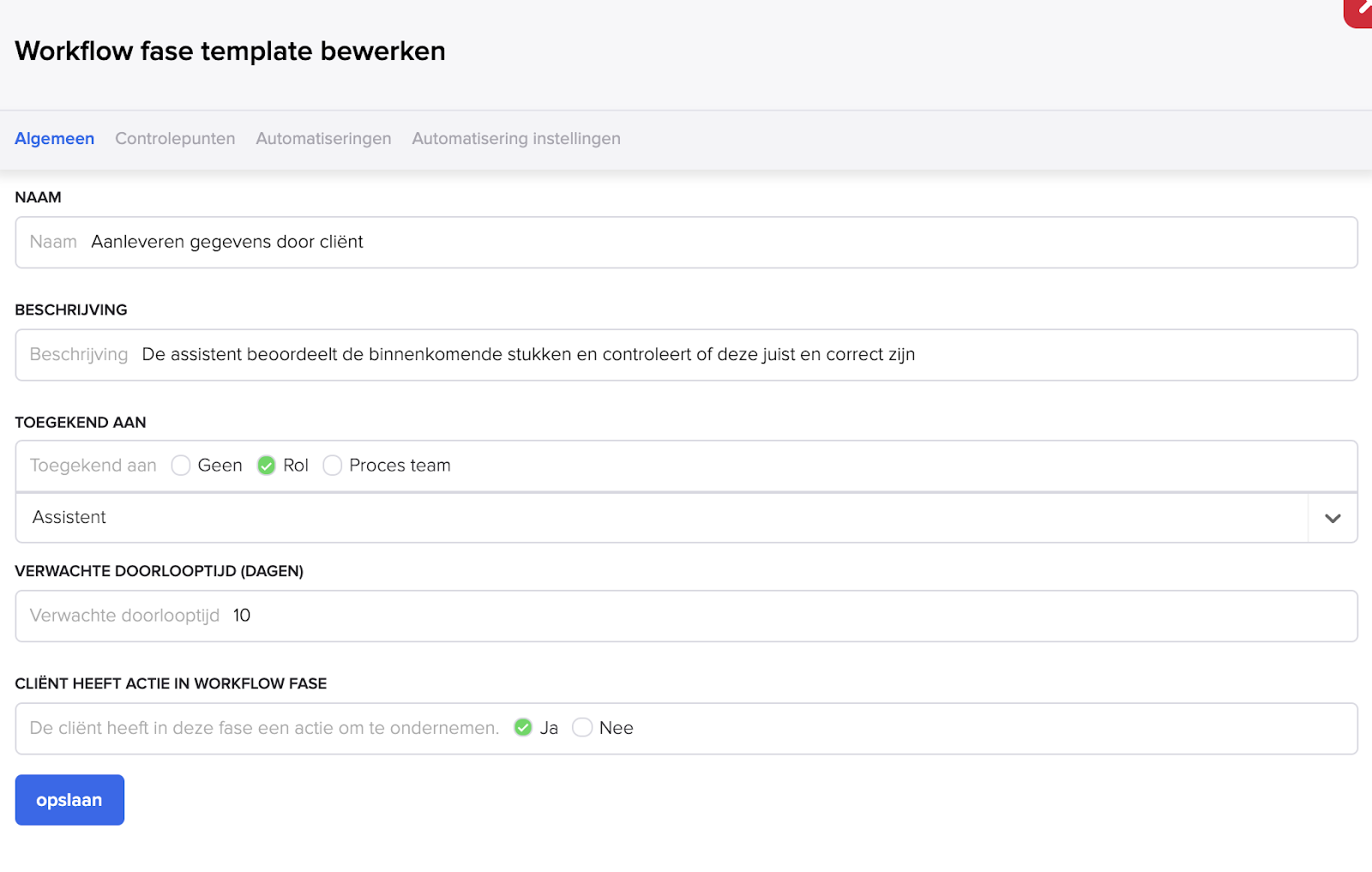Image resolution: width=1372 pixels, height=872 pixels.
Task: Click the 'VERWACHTE DOORLOOPTIJD (DAGEN)' label
Action: (x=159, y=571)
